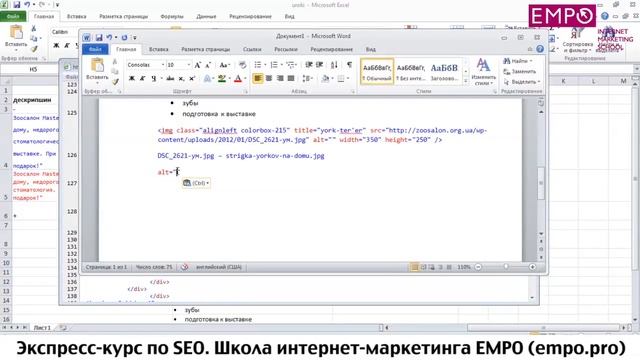
Task: Increase indent in Word paragraph group
Action: (320, 65)
